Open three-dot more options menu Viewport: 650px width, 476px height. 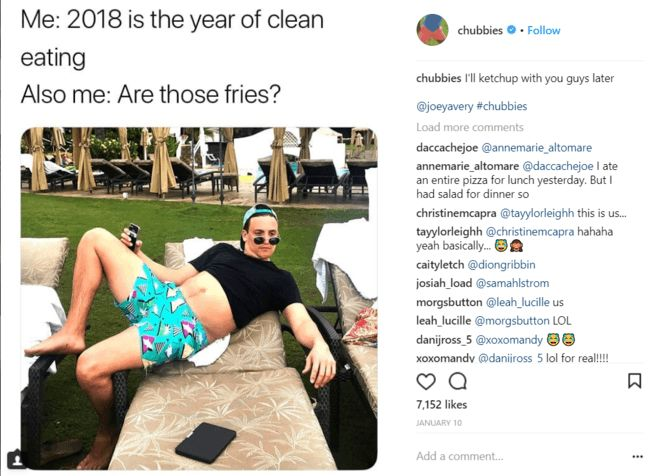coord(637,457)
